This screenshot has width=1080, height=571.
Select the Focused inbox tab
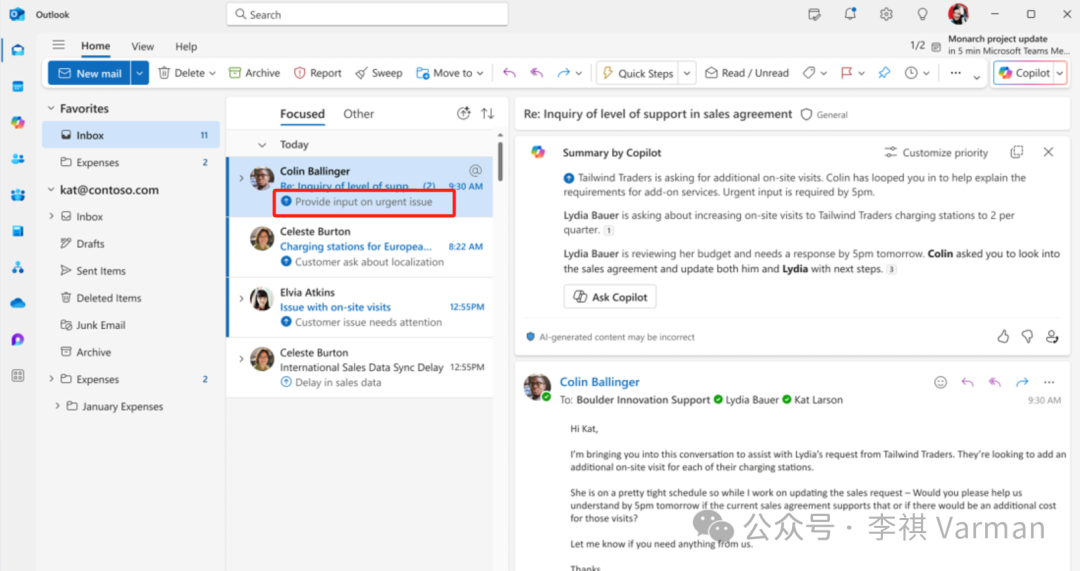pyautogui.click(x=302, y=114)
